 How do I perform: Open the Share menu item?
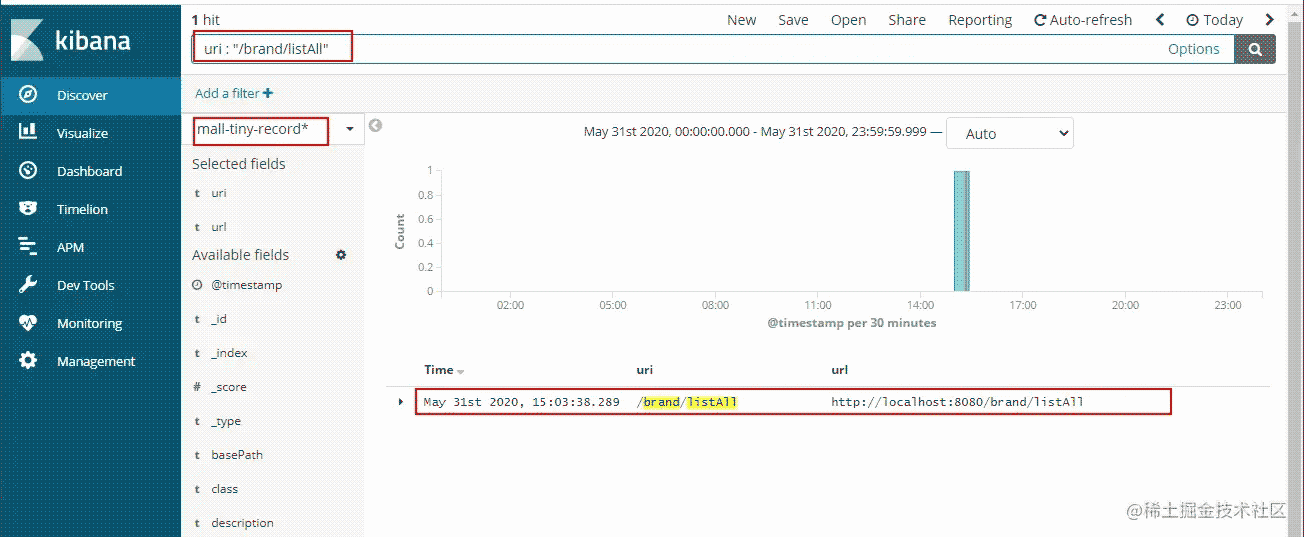906,20
